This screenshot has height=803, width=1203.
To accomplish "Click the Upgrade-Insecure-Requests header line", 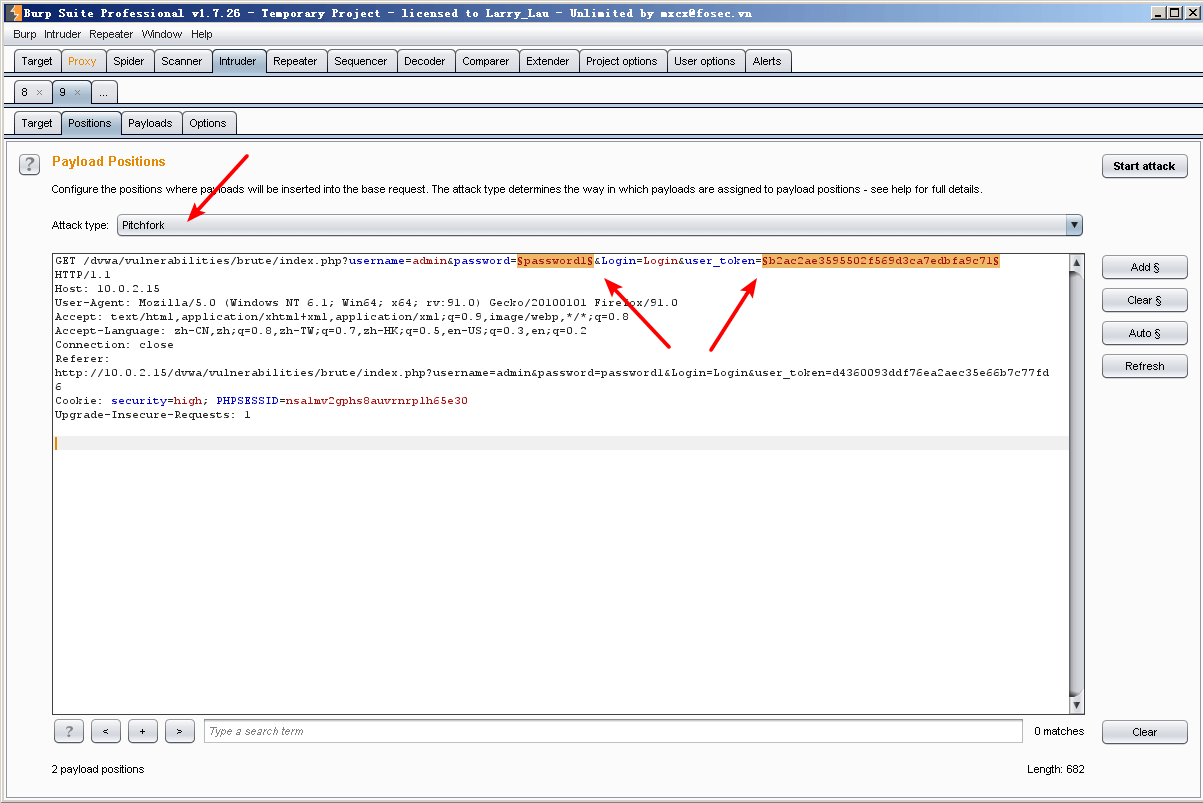I will (x=152, y=415).
